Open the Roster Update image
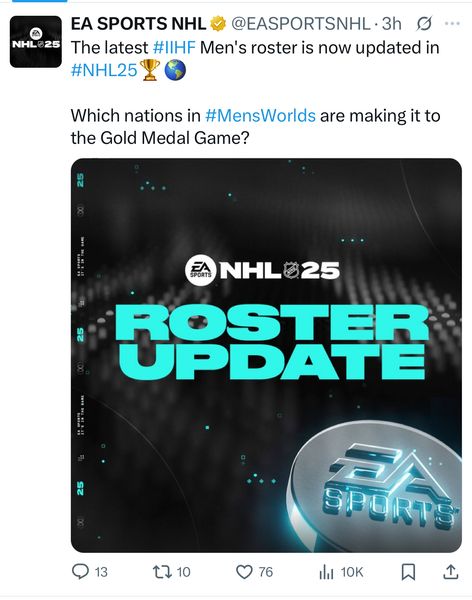Screen dimensions: 472x600 (266, 355)
